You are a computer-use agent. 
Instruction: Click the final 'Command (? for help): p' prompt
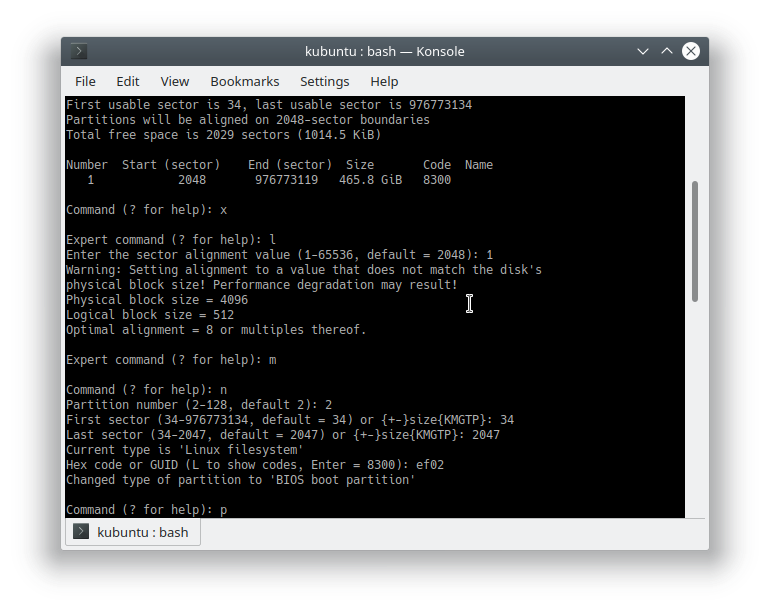point(146,510)
